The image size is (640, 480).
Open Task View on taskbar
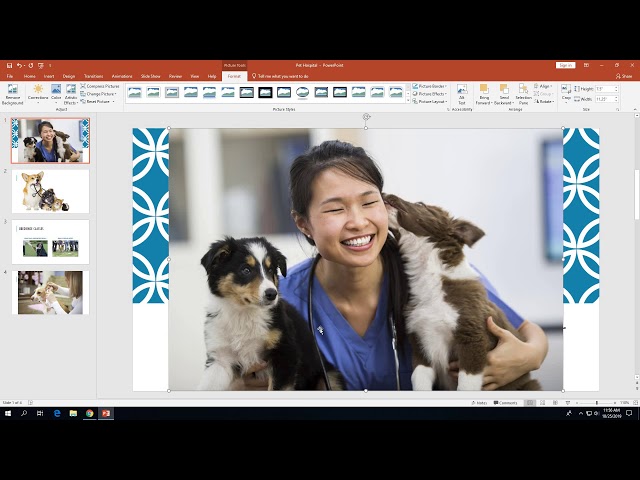pos(40,413)
